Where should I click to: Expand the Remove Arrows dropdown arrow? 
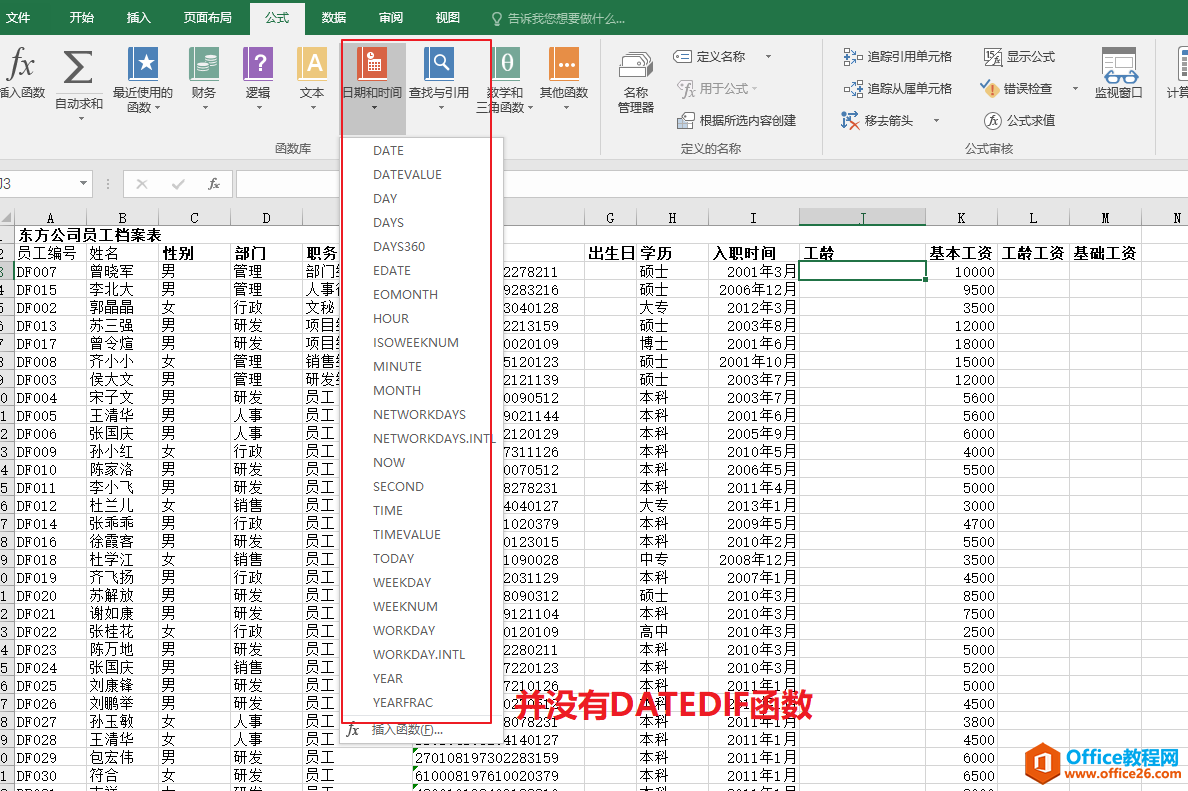tap(936, 120)
